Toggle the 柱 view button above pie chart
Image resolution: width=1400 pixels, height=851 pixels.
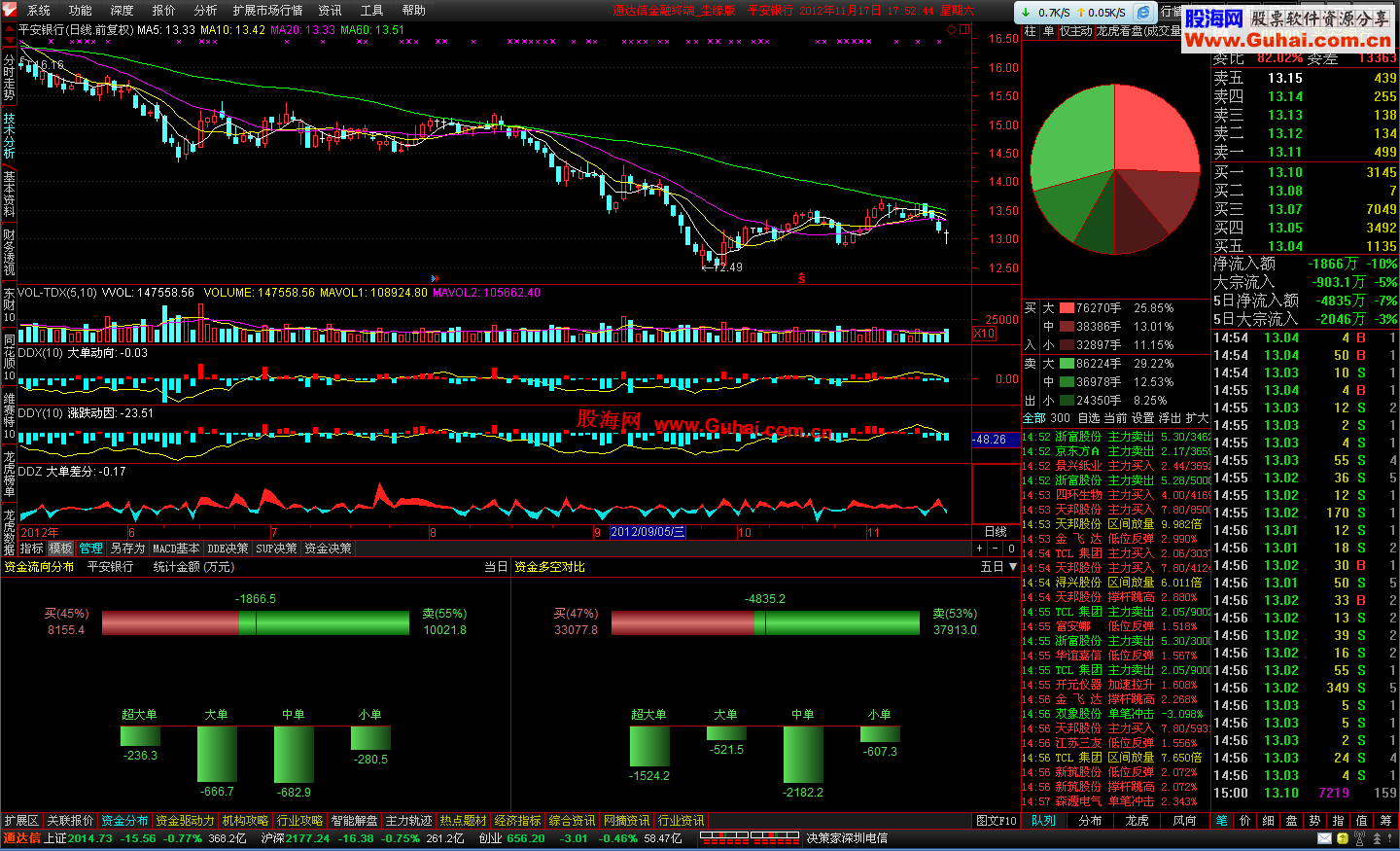coord(1031,31)
